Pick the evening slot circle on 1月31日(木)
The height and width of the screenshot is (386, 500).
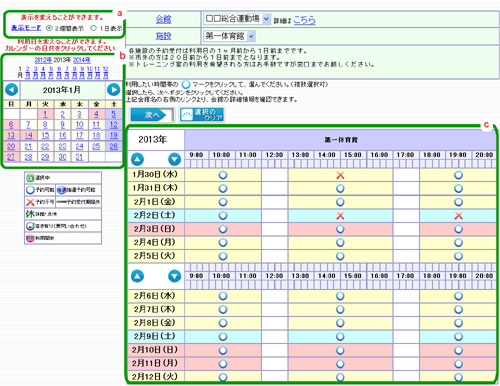(459, 188)
